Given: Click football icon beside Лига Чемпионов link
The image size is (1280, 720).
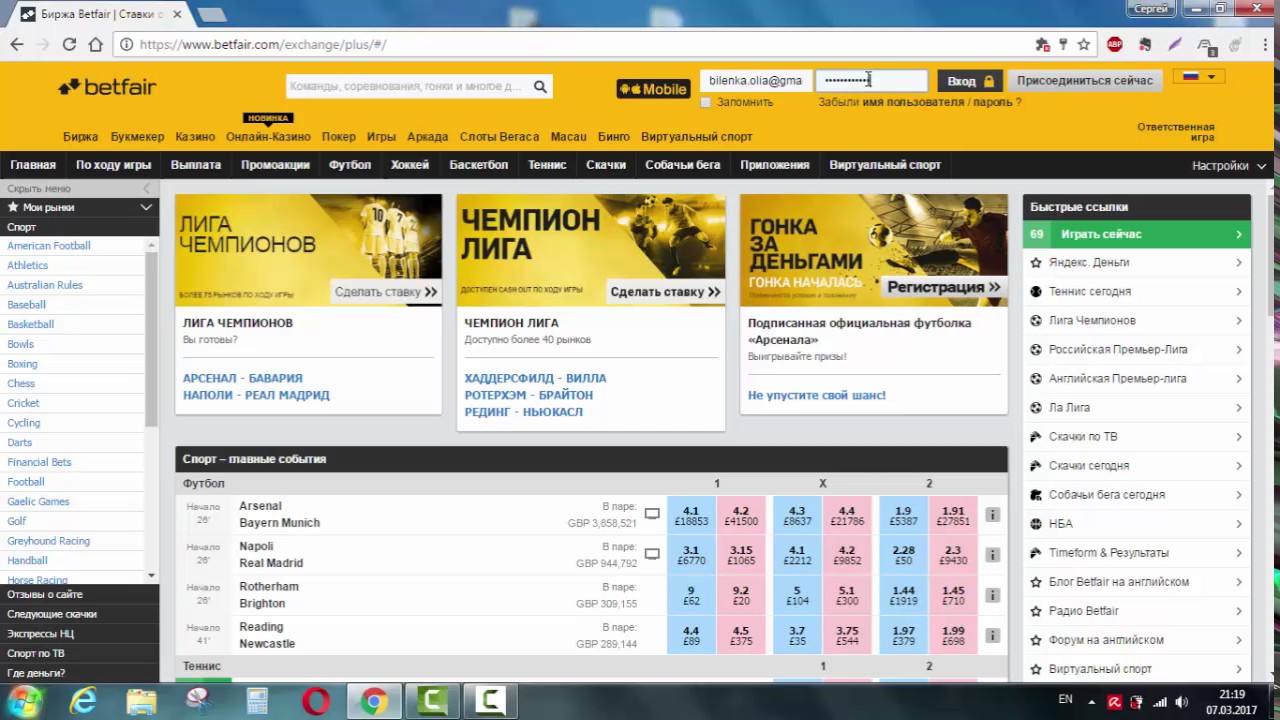Looking at the screenshot, I should [x=1036, y=320].
